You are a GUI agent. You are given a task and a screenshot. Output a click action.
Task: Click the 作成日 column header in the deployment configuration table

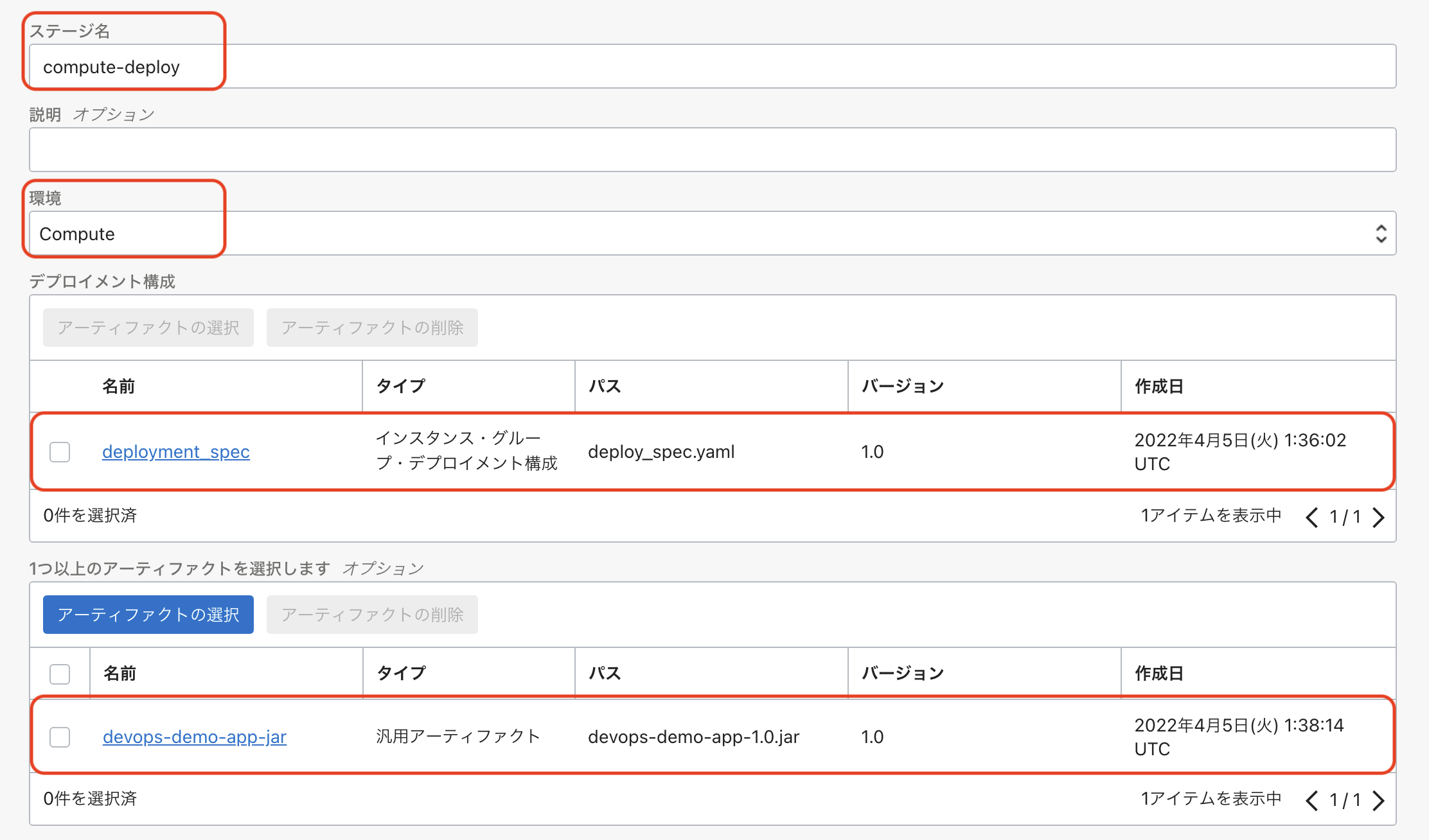click(1158, 387)
